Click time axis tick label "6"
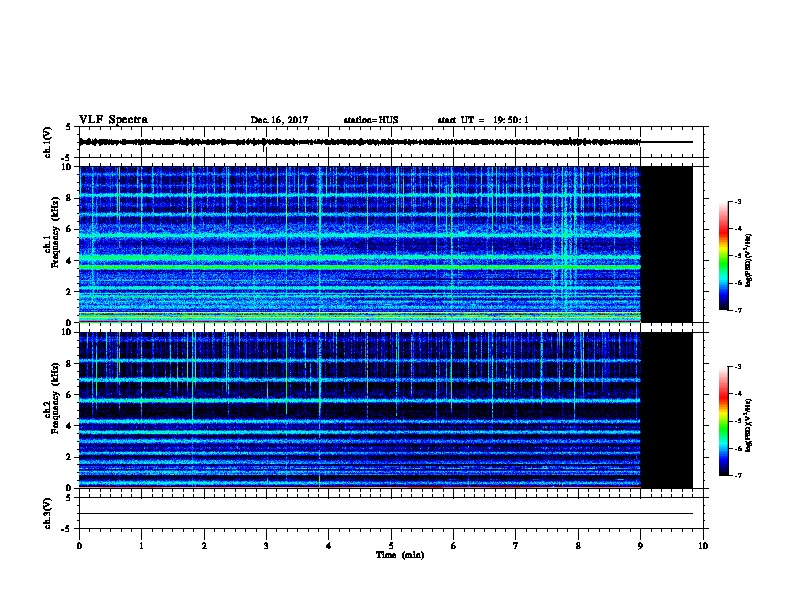This screenshot has height=612, width=792. 453,545
